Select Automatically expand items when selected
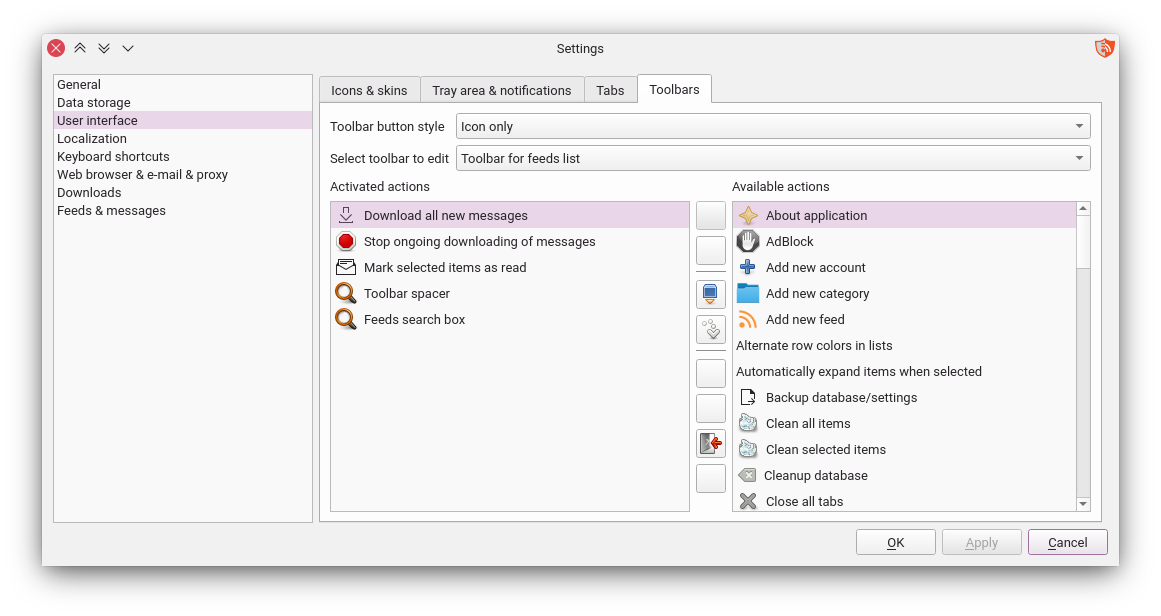Image resolution: width=1161 pixels, height=616 pixels. [x=858, y=371]
